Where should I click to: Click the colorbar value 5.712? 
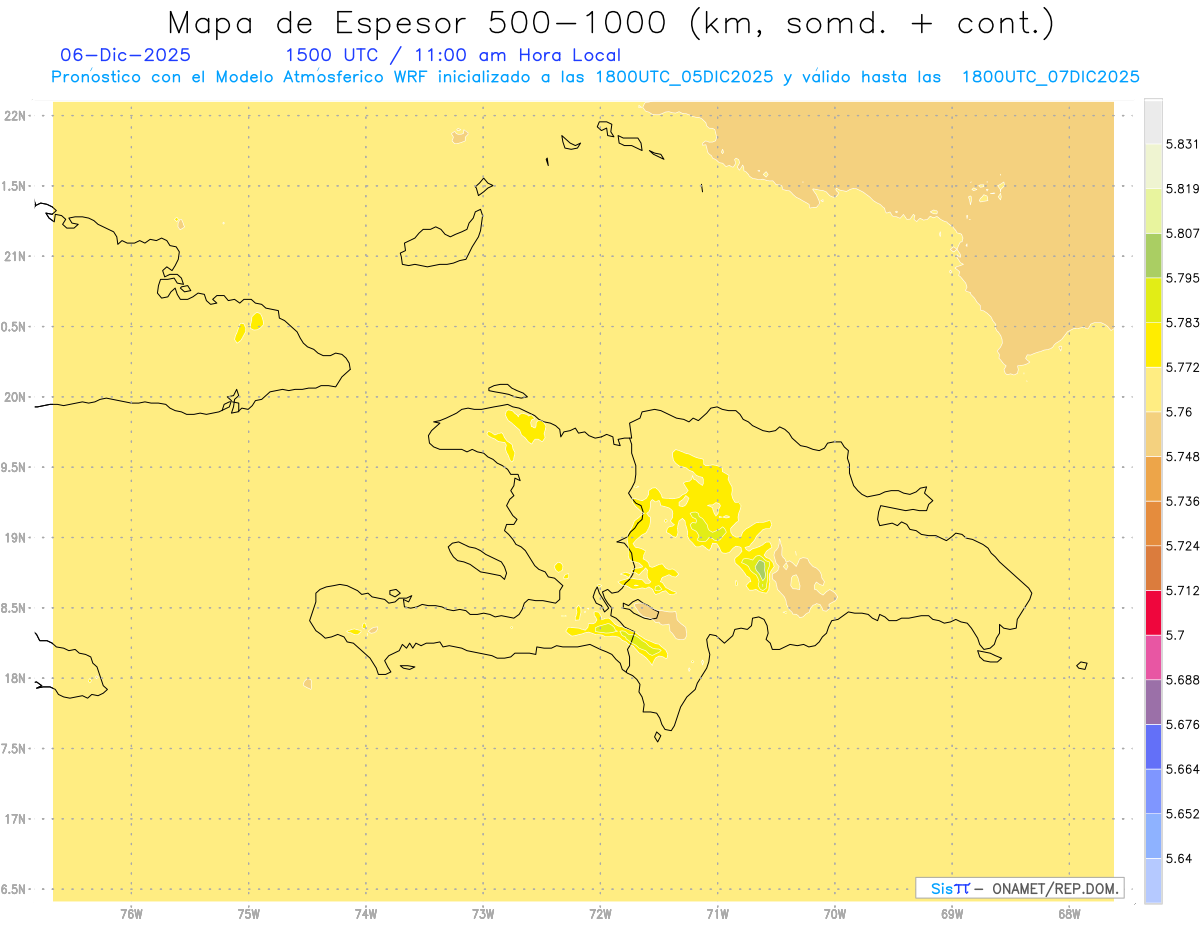tap(1183, 590)
